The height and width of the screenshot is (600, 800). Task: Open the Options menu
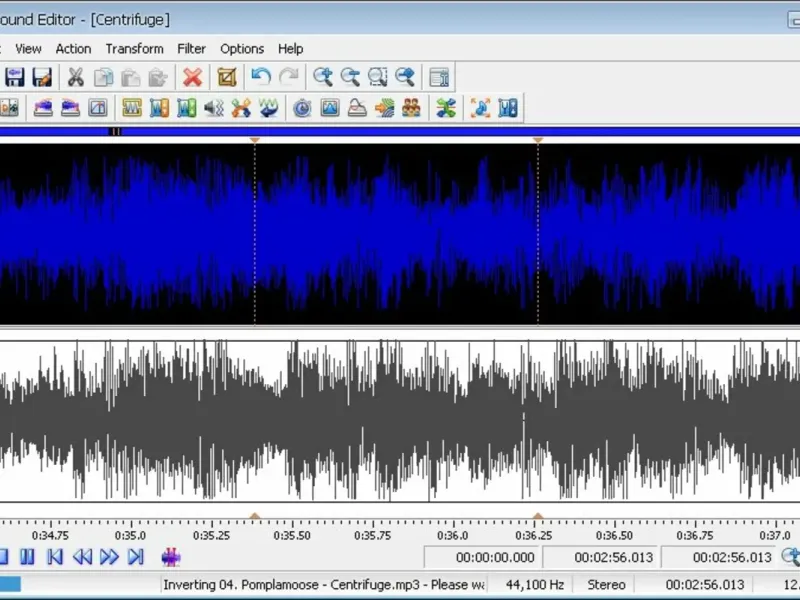point(242,48)
